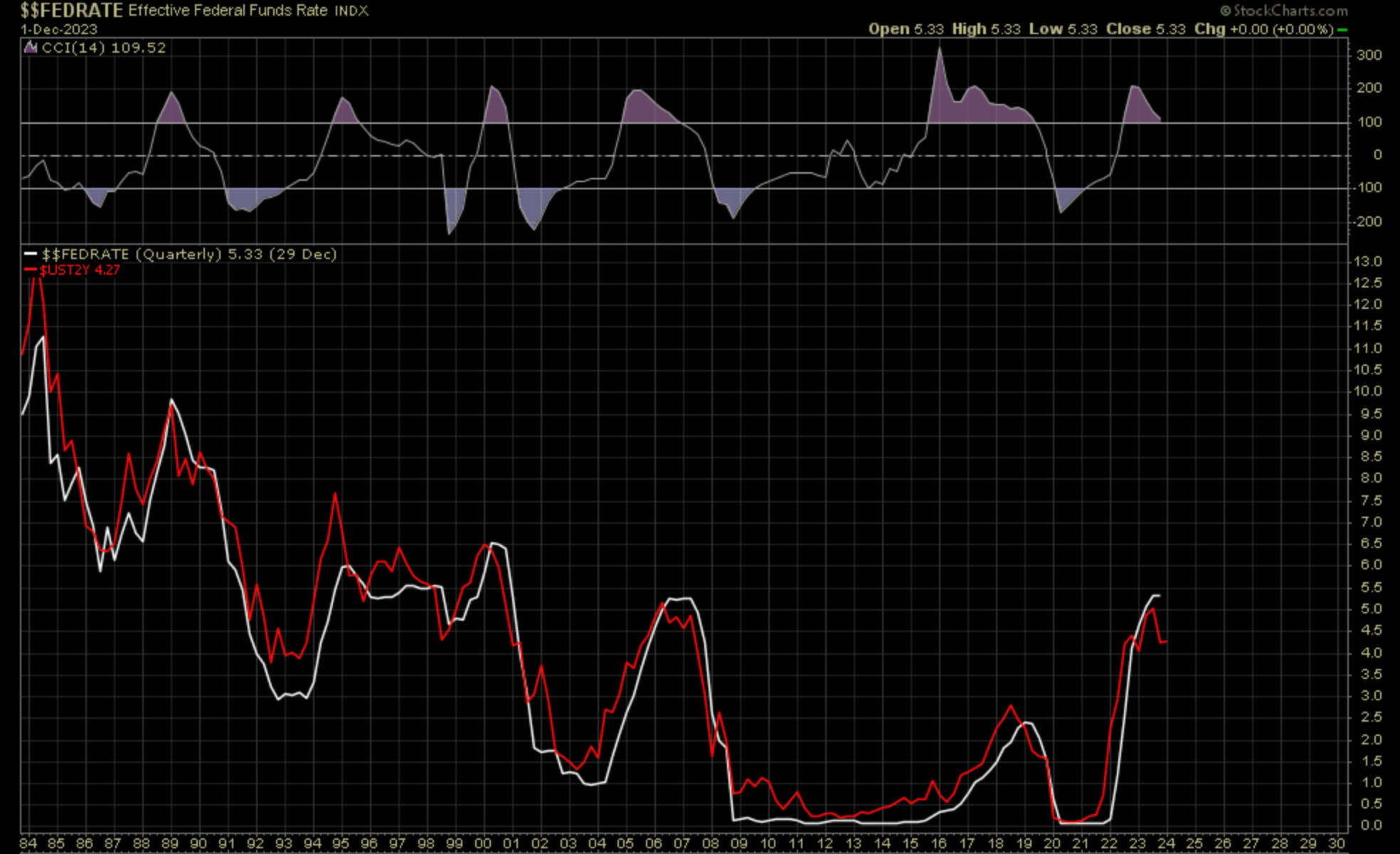Click the CCI indicator mountain icon
The image size is (1400, 854).
pos(30,48)
